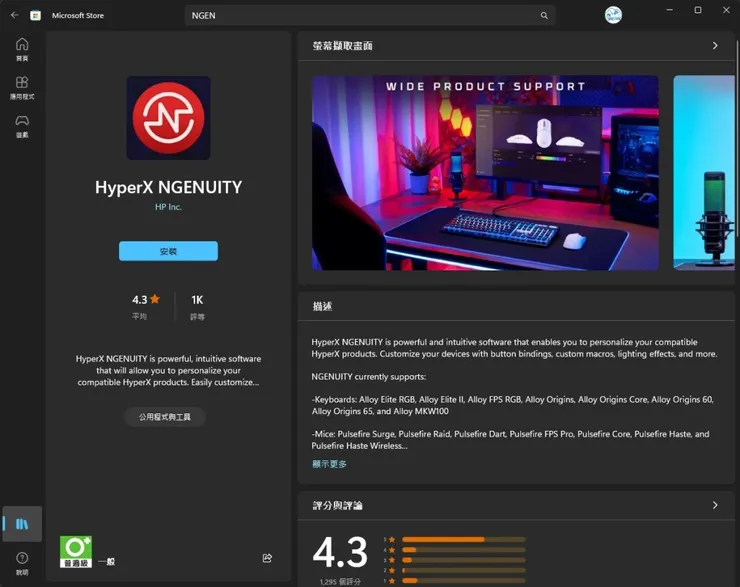Click the 5-star rating bar
740x587 pixels.
tap(463, 539)
